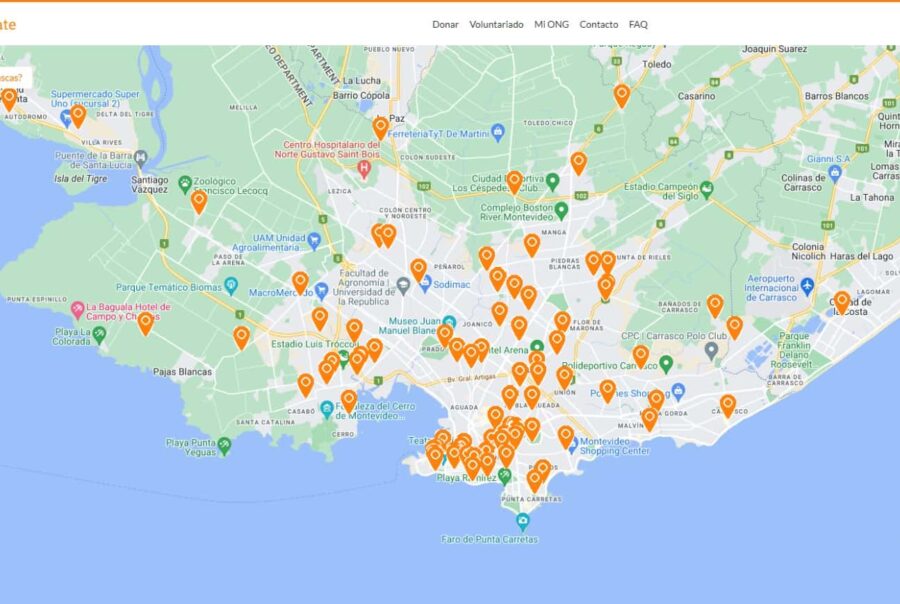Select the Estadio Campeón del Siglo icon
900x604 pixels.
pyautogui.click(x=707, y=188)
